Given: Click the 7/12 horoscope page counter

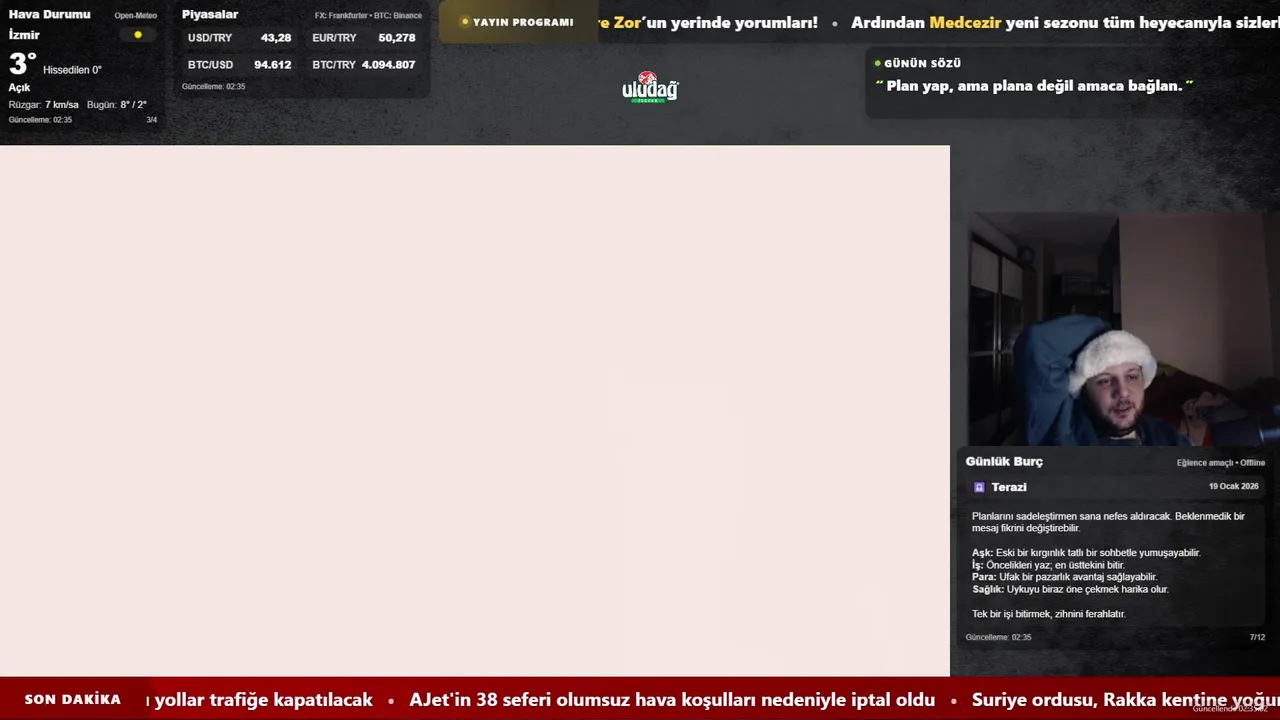Looking at the screenshot, I should (x=1257, y=637).
